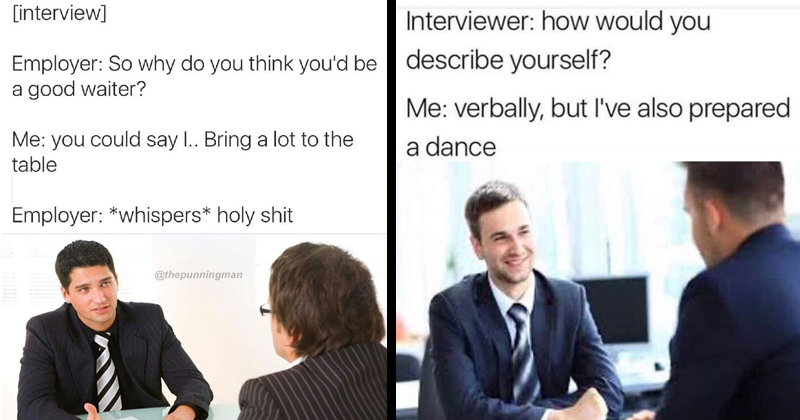Select the 'Bring a lot to the table' line

[x=183, y=152]
